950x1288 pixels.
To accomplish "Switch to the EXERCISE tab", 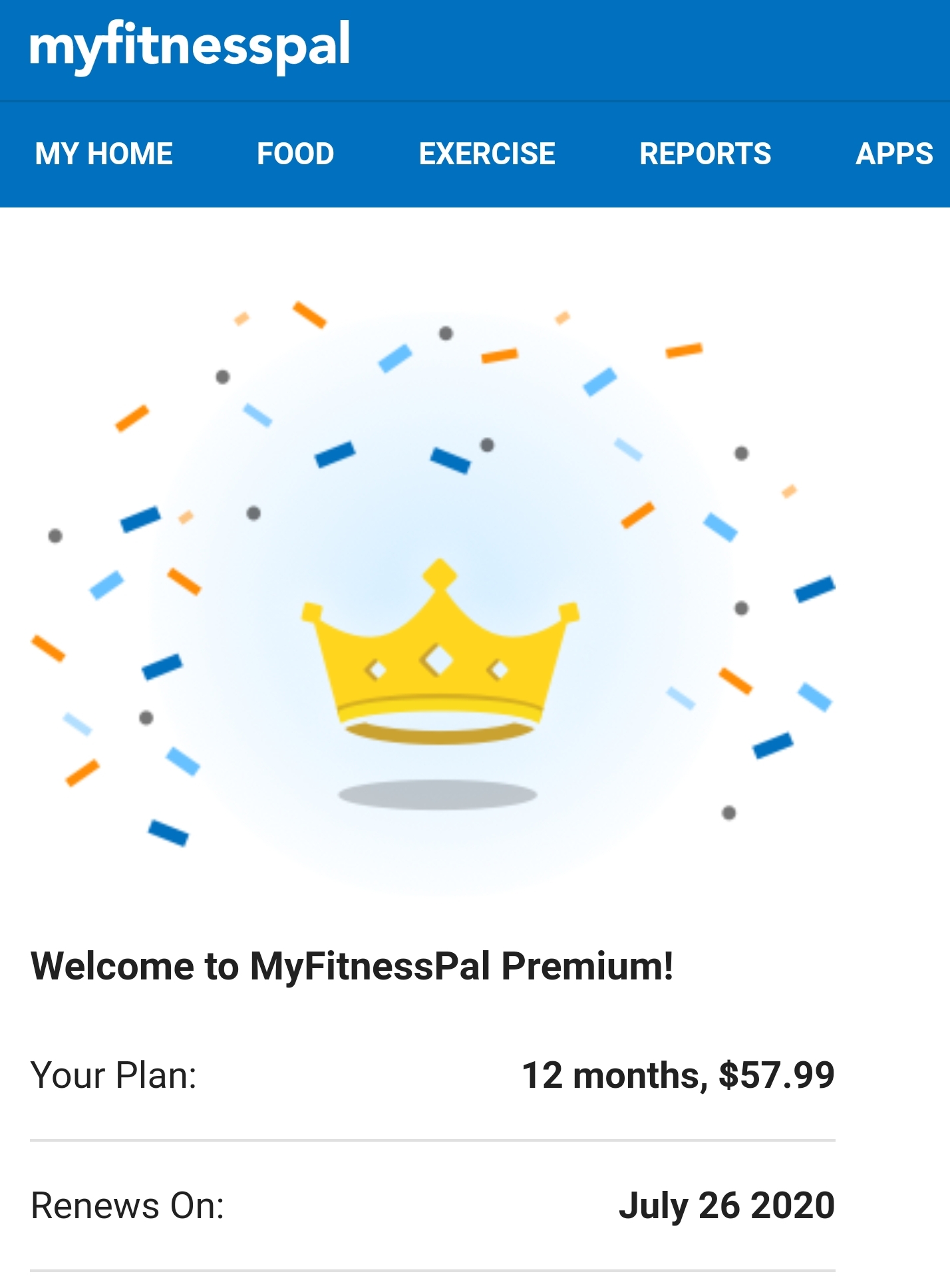I will click(x=487, y=154).
